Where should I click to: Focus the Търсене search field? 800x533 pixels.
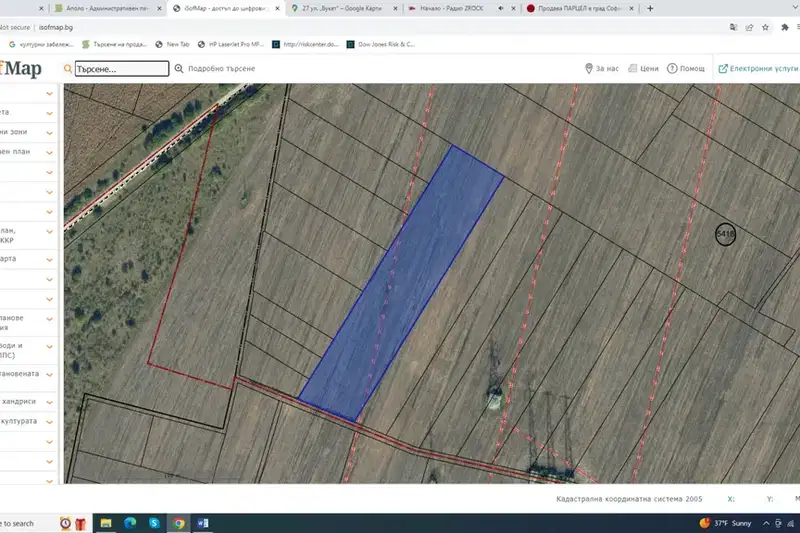pos(122,69)
